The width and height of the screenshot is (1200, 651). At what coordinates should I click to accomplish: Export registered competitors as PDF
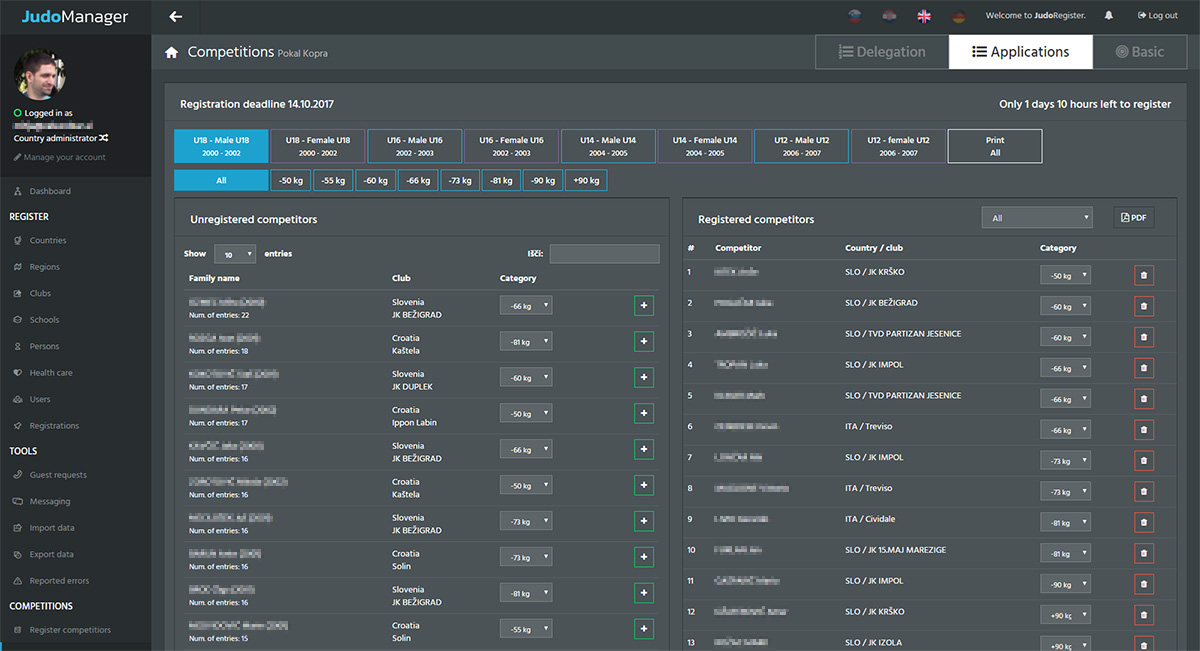[x=1134, y=218]
